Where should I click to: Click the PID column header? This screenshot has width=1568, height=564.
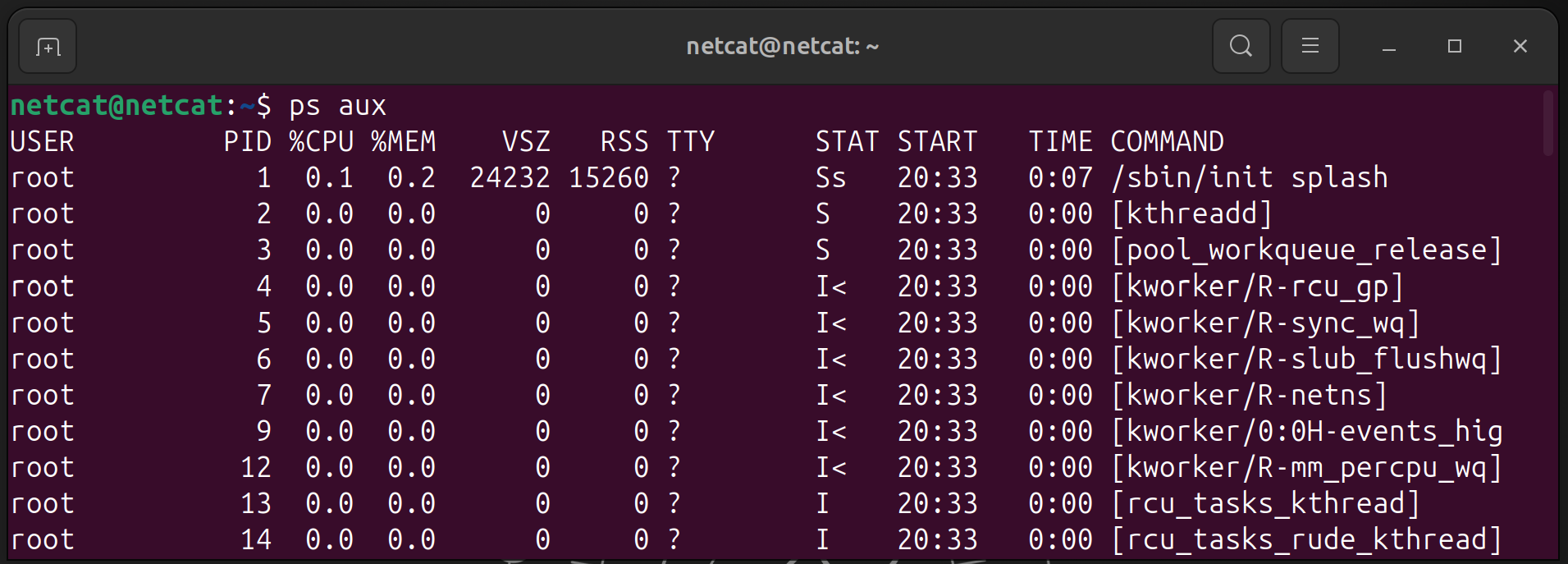tap(247, 142)
